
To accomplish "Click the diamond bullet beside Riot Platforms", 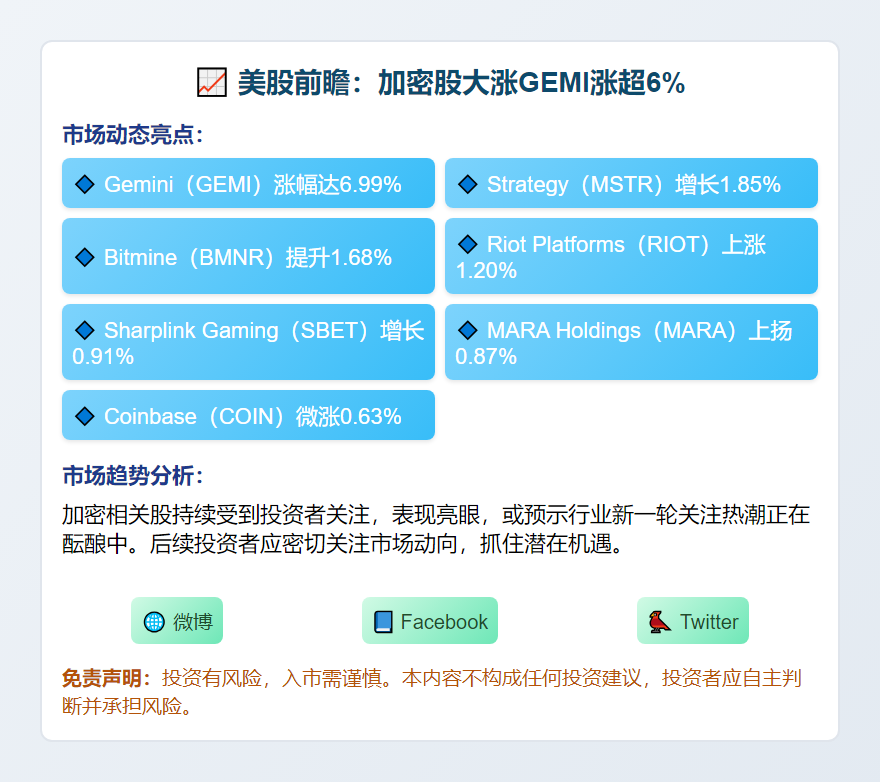I will click(468, 244).
